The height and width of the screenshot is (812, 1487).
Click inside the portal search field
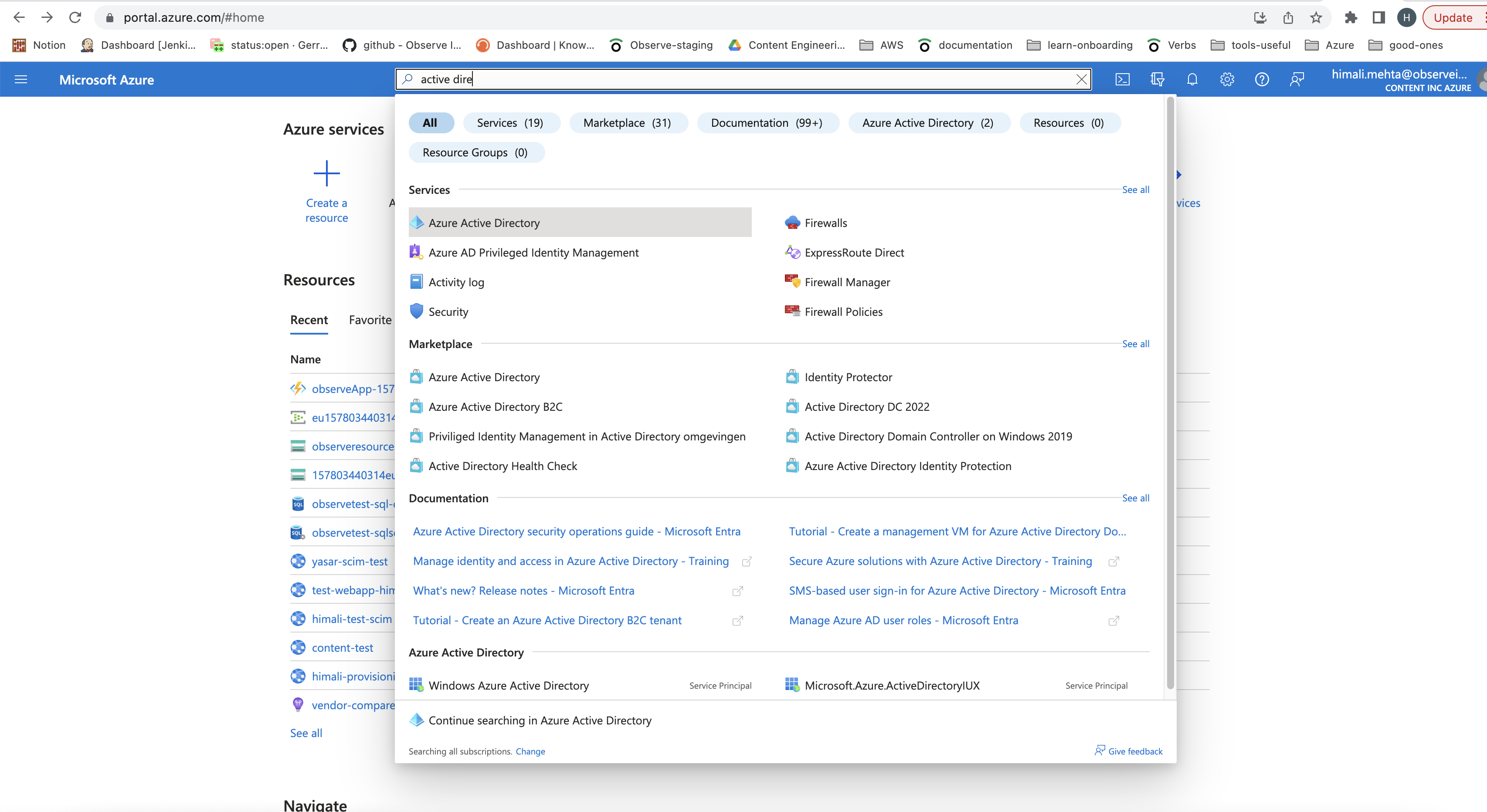739,80
